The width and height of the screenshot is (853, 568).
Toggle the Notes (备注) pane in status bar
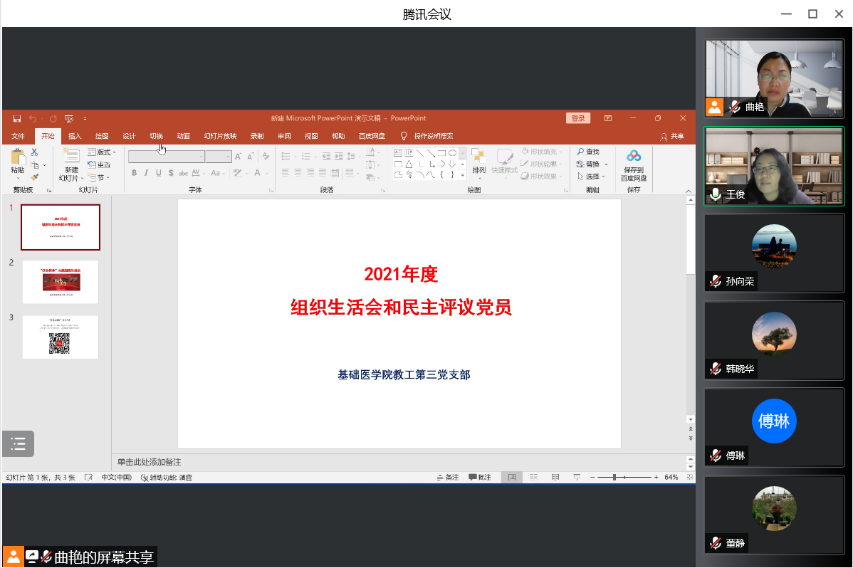click(451, 477)
